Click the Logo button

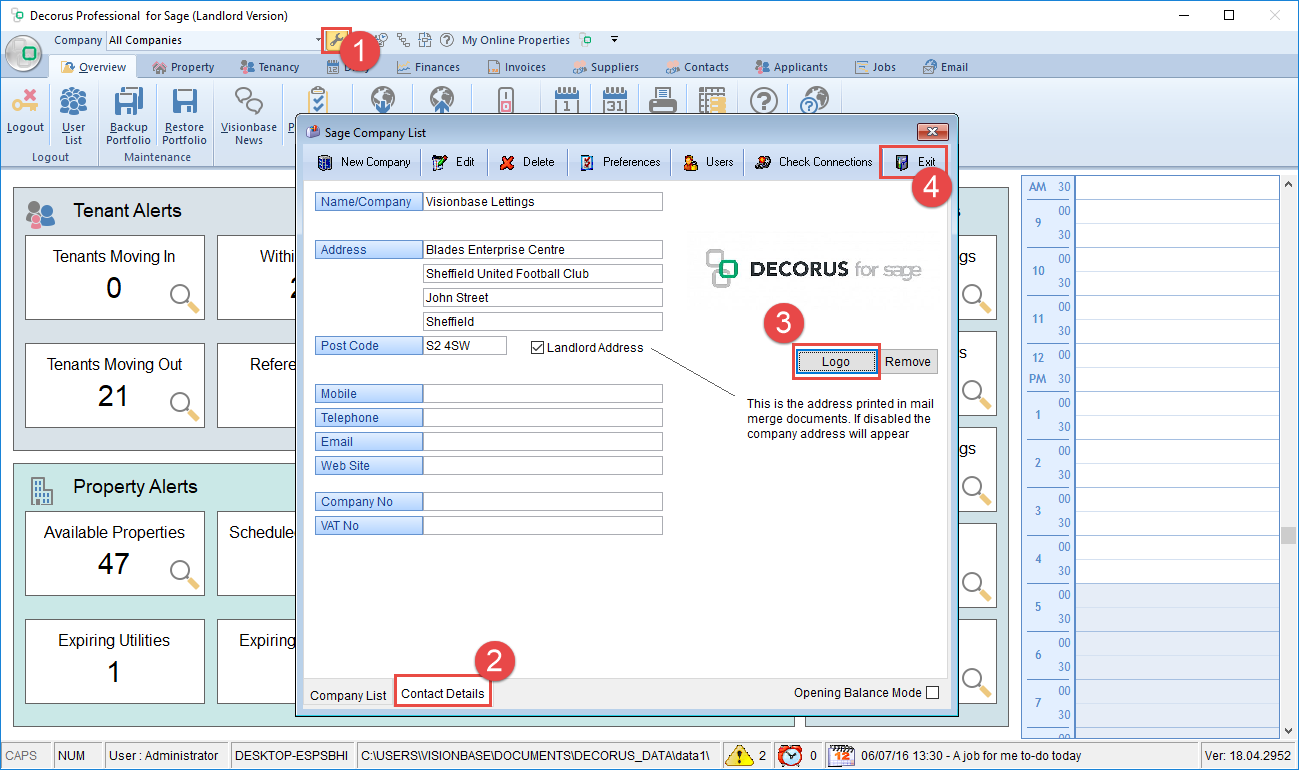(x=836, y=362)
